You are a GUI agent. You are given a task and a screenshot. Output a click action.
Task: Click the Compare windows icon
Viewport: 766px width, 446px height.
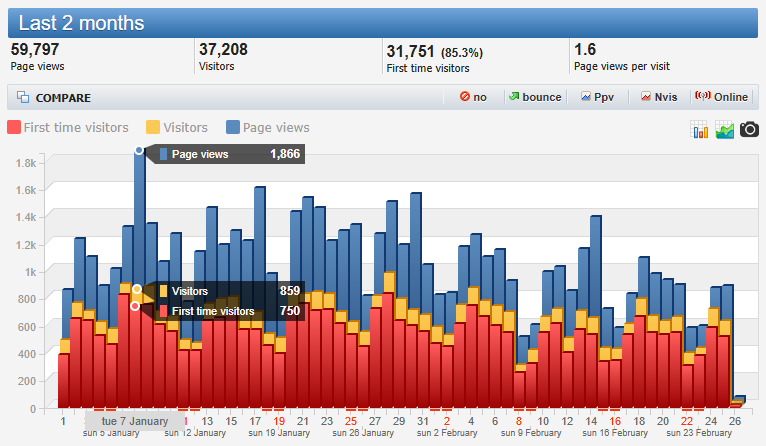23,98
